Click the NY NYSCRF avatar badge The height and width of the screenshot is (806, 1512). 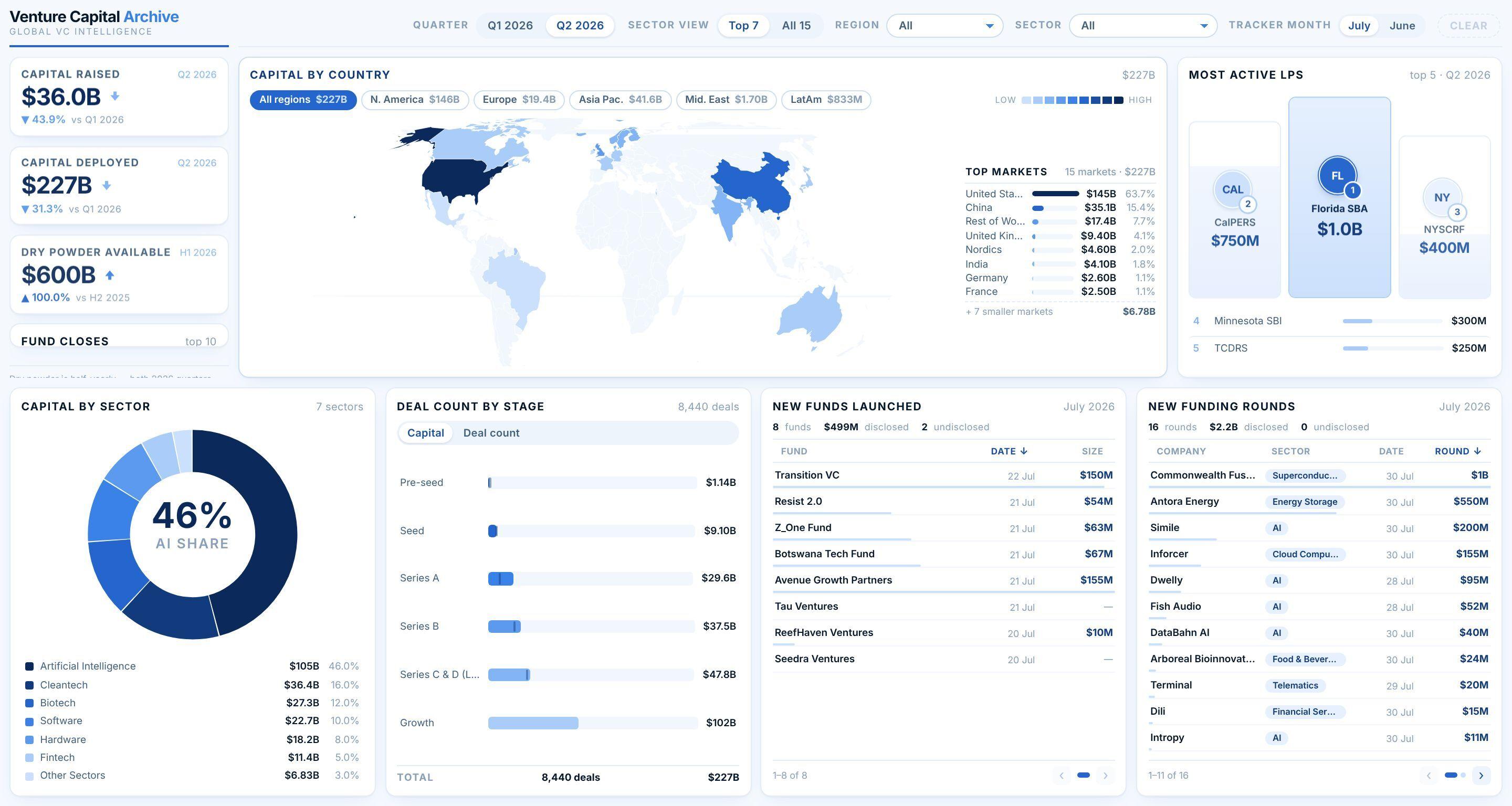[1442, 198]
